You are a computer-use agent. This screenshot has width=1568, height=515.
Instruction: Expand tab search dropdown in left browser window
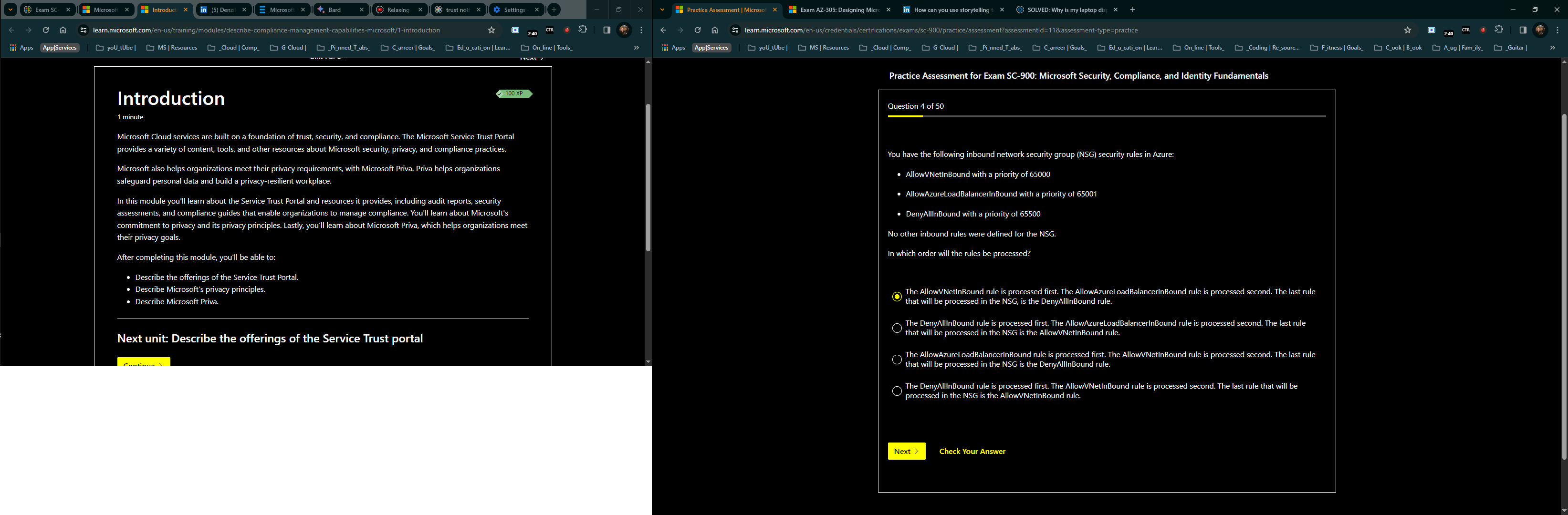(10, 10)
